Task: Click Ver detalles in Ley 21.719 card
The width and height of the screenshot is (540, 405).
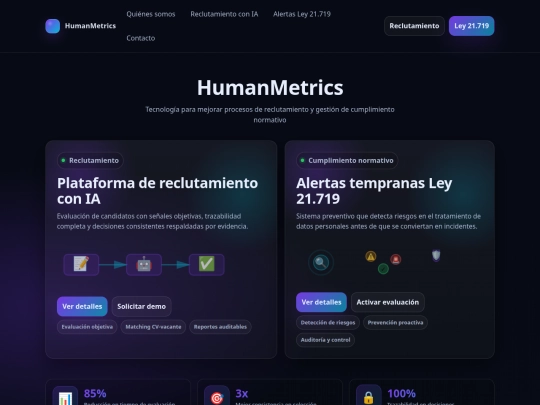Action: click(321, 302)
